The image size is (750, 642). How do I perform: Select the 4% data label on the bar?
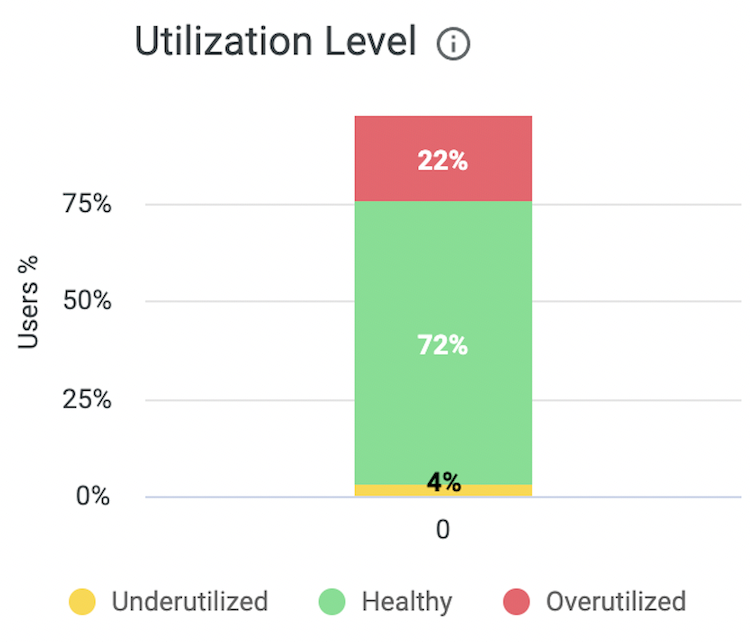point(443,483)
